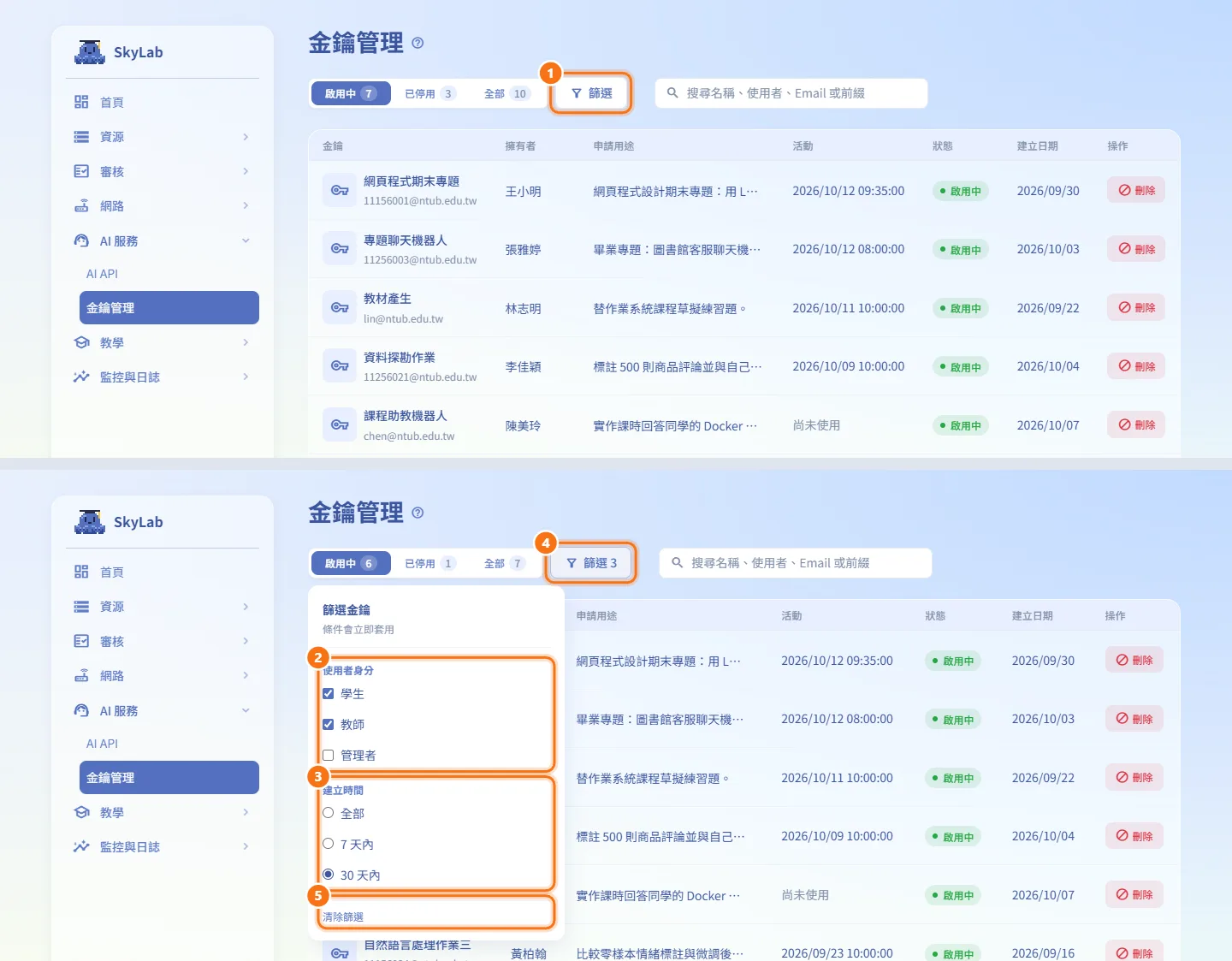Click the AI 服務 icon in upper sidebar

click(x=81, y=241)
